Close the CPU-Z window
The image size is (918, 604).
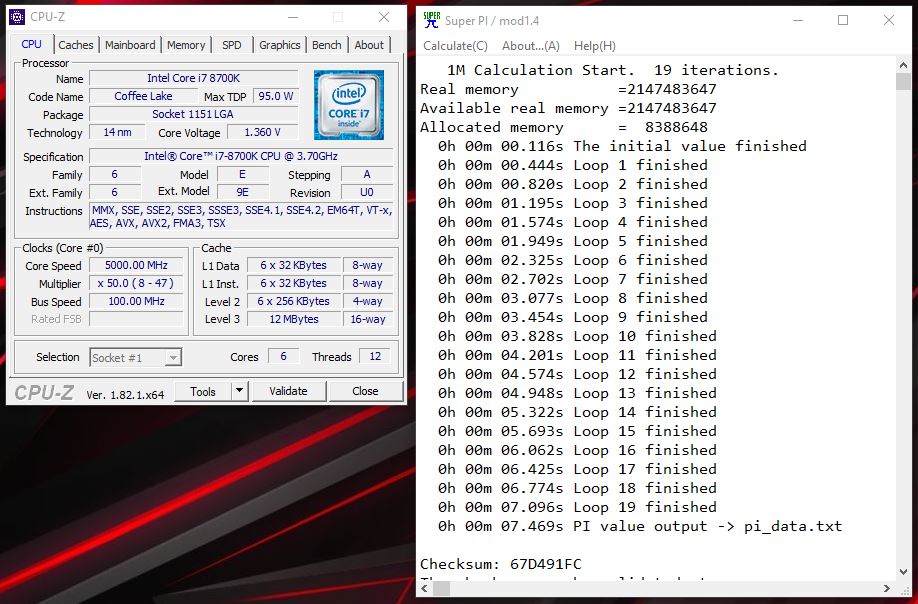384,17
